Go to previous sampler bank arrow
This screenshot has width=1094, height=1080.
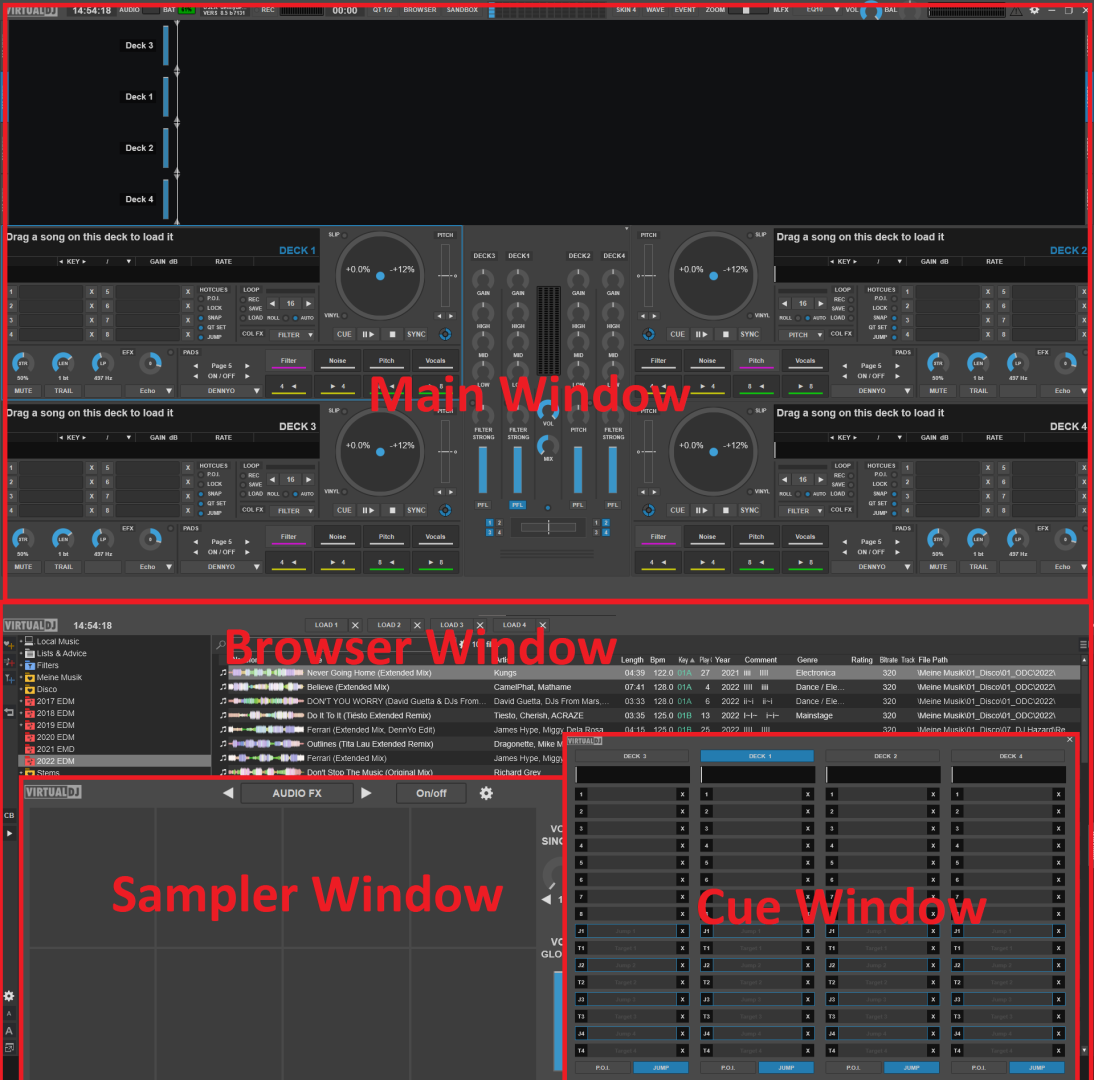pyautogui.click(x=228, y=793)
